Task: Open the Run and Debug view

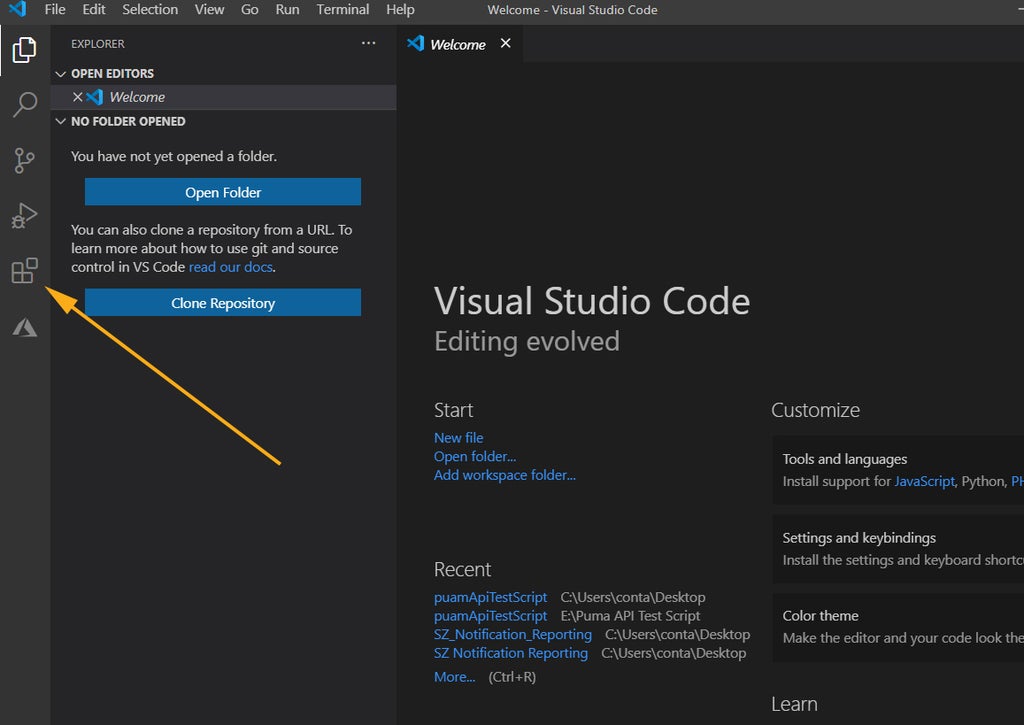Action: [x=25, y=215]
